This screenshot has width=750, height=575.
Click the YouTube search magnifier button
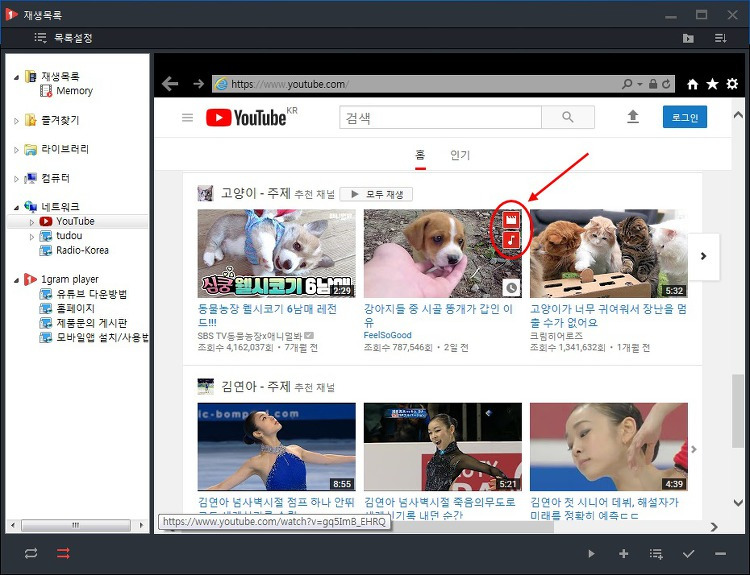click(568, 117)
